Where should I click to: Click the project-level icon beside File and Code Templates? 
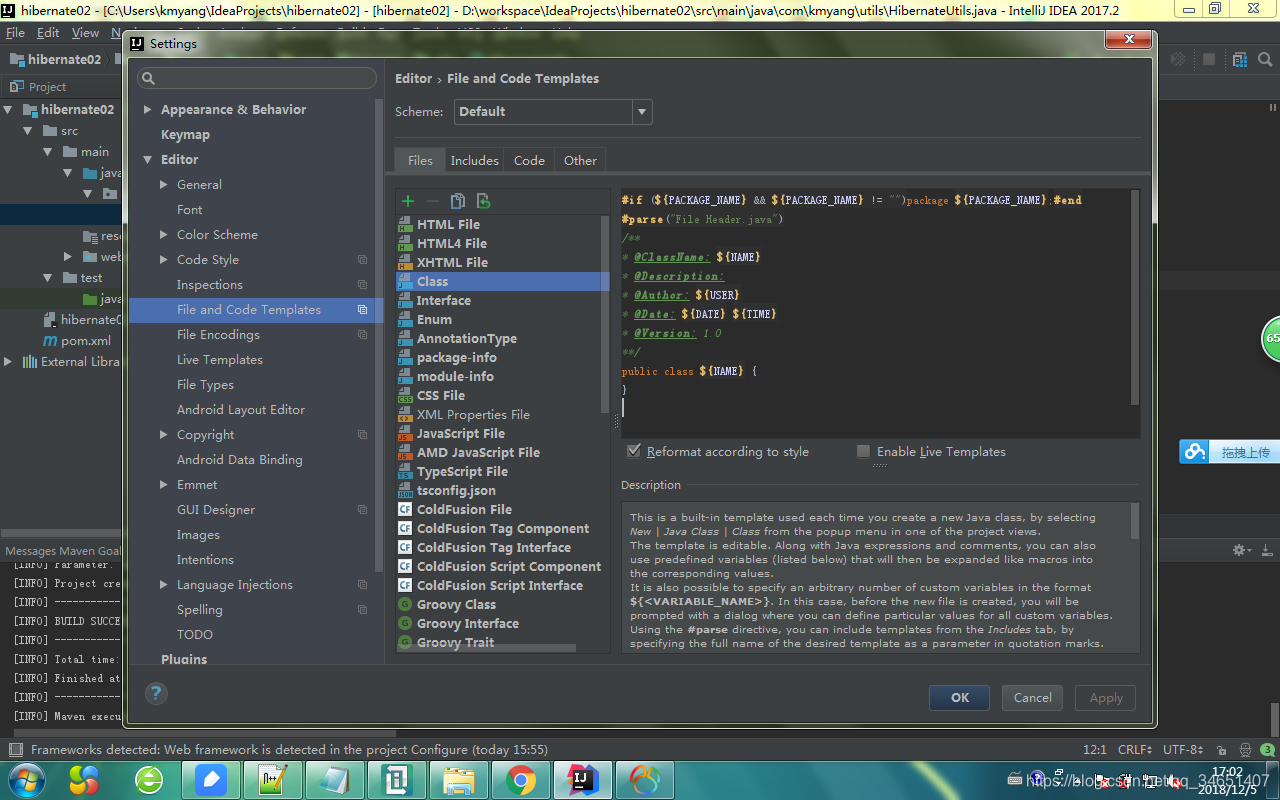coord(362,310)
